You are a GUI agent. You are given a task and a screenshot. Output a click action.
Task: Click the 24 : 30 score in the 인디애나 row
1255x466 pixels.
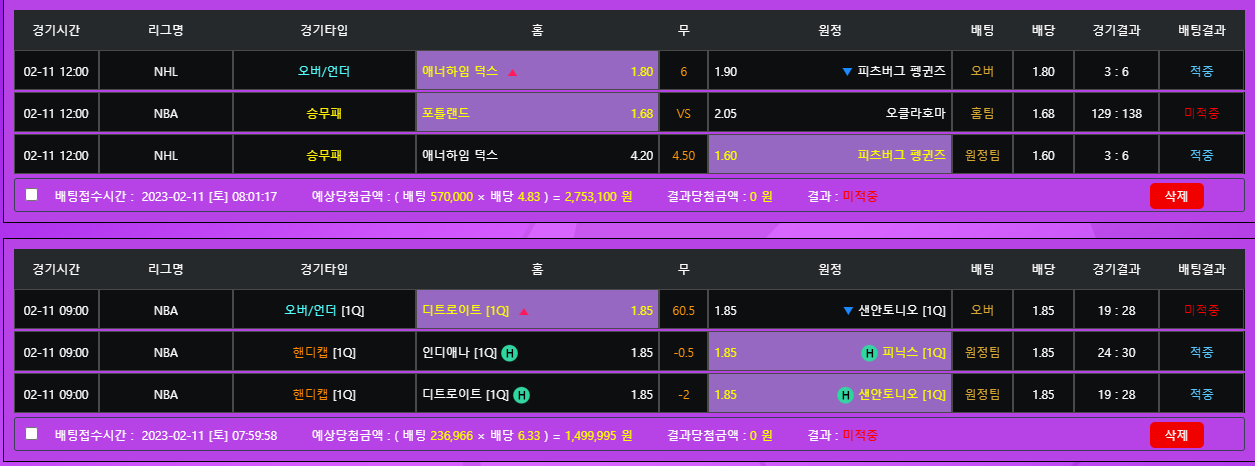click(x=1116, y=353)
